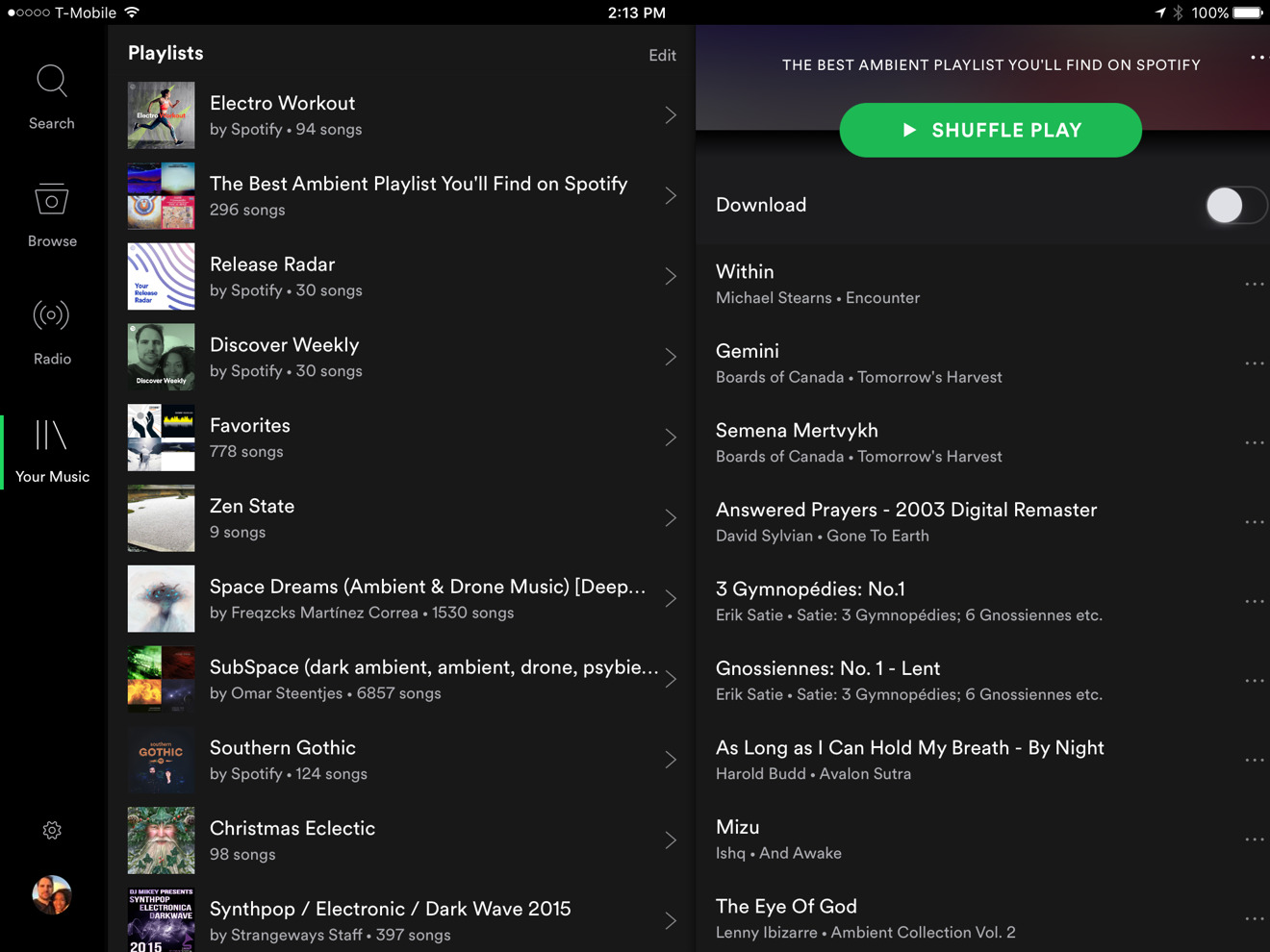This screenshot has width=1270, height=952.
Task: Open more options for Semena Mertvykh
Action: point(1255,442)
